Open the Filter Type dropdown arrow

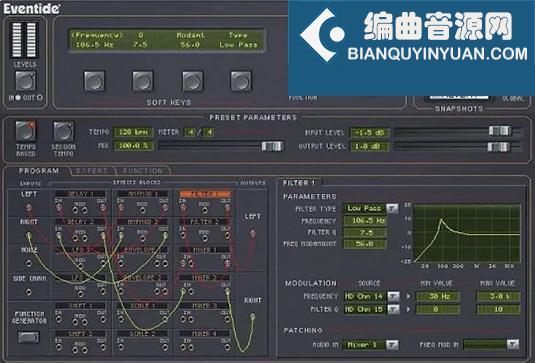[x=392, y=208]
